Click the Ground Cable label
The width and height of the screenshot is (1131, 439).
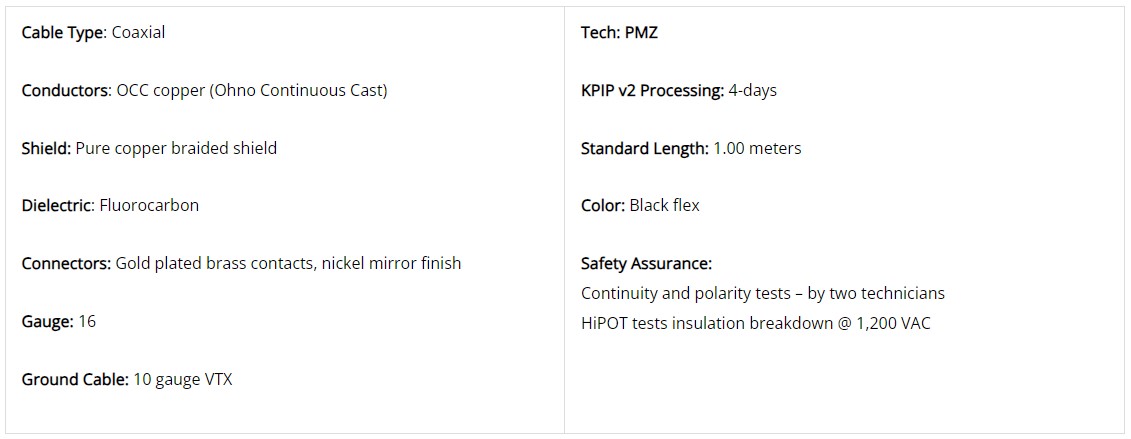(x=76, y=379)
